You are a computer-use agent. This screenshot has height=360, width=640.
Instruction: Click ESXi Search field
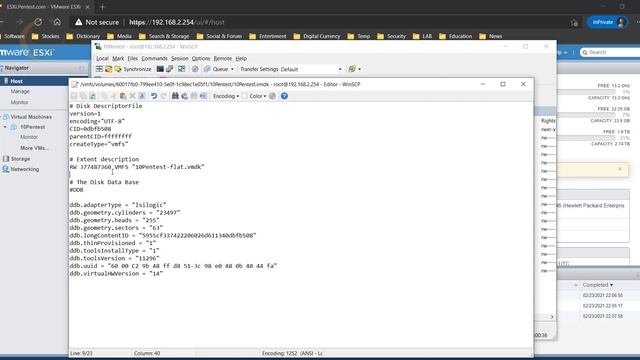tap(610, 52)
